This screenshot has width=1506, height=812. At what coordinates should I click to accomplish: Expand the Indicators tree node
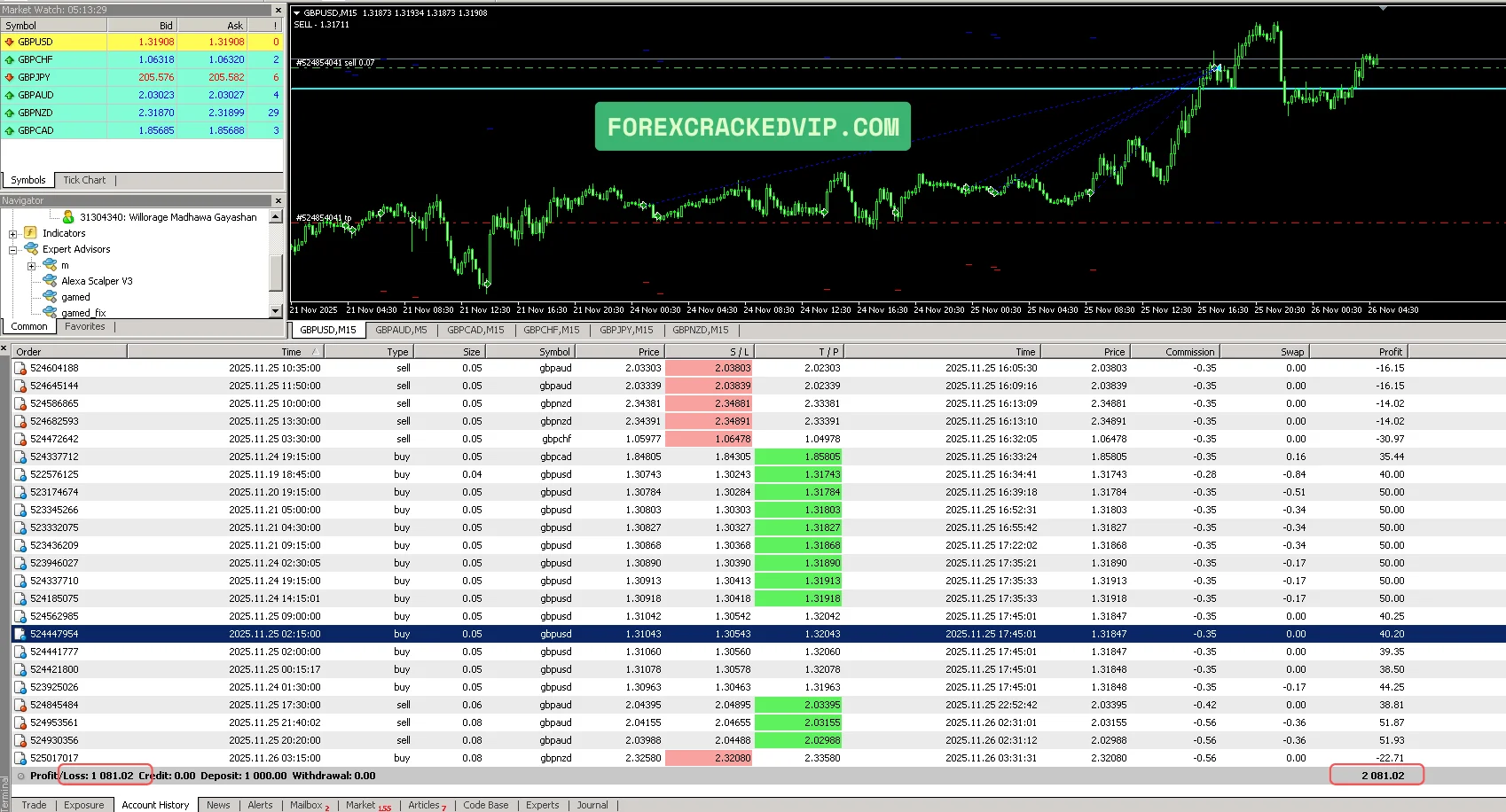(12, 233)
